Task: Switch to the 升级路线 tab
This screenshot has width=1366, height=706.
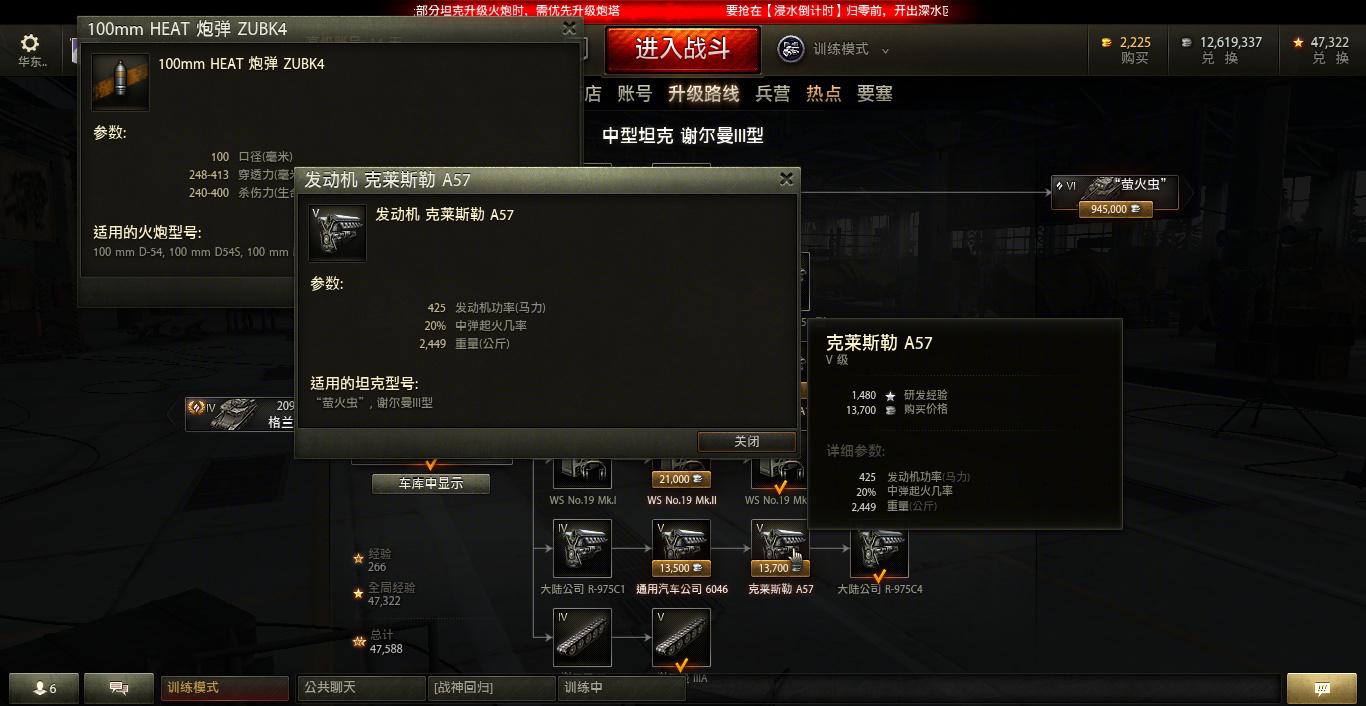Action: click(703, 93)
